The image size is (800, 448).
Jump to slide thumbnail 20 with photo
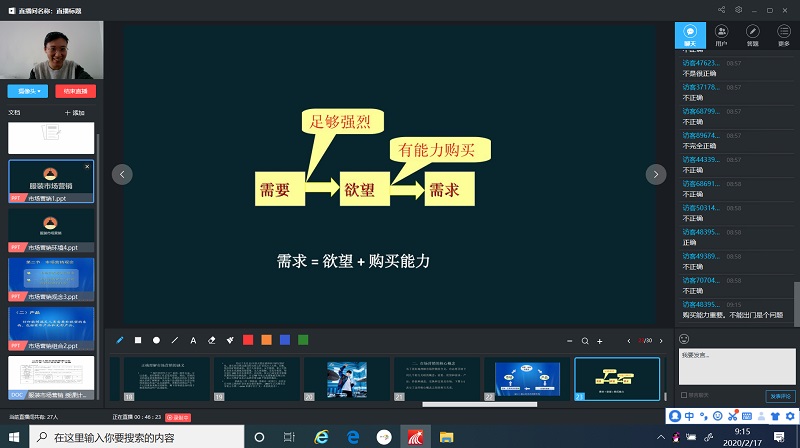tap(347, 379)
